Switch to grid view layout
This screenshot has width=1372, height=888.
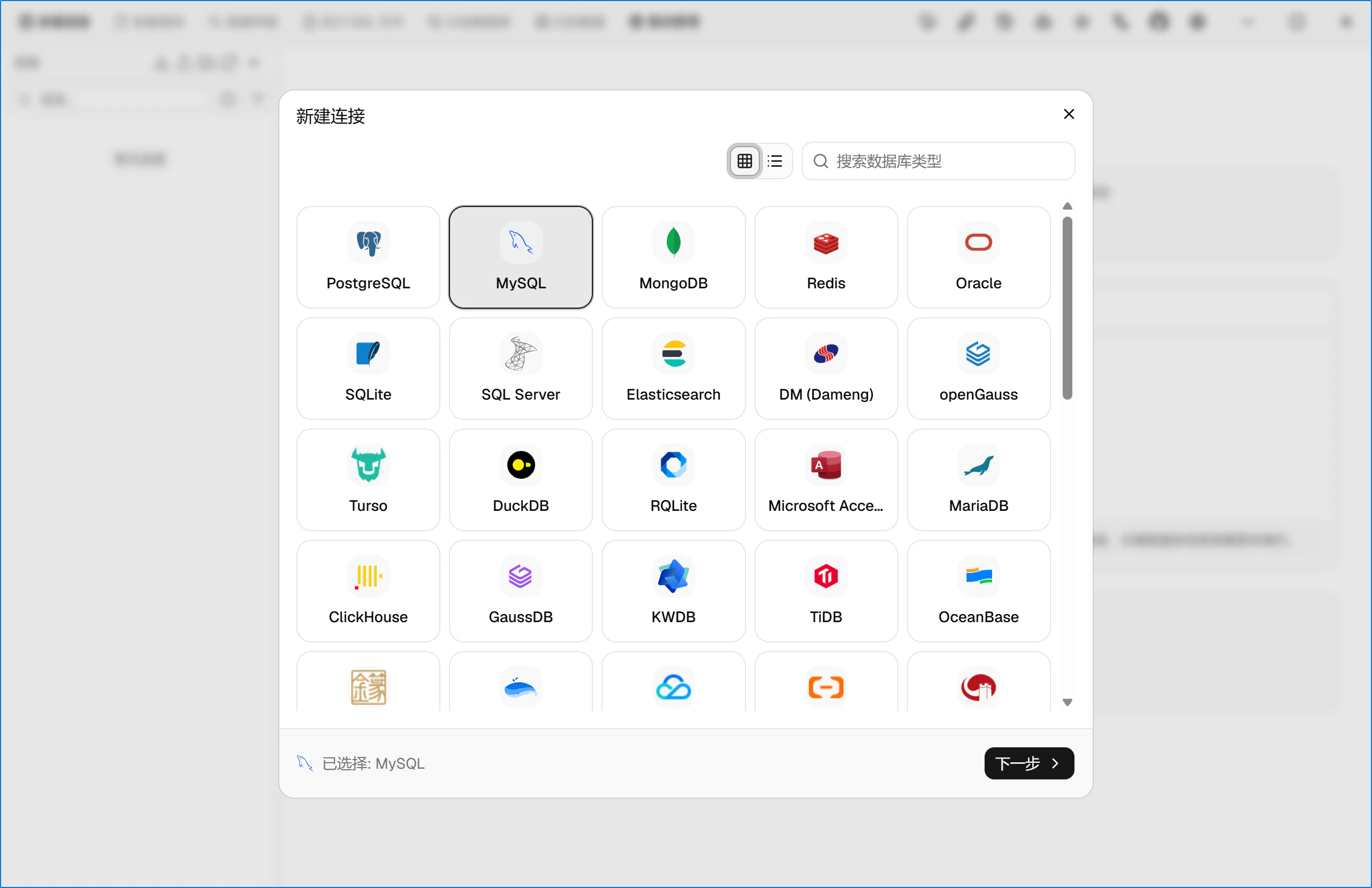(x=744, y=161)
